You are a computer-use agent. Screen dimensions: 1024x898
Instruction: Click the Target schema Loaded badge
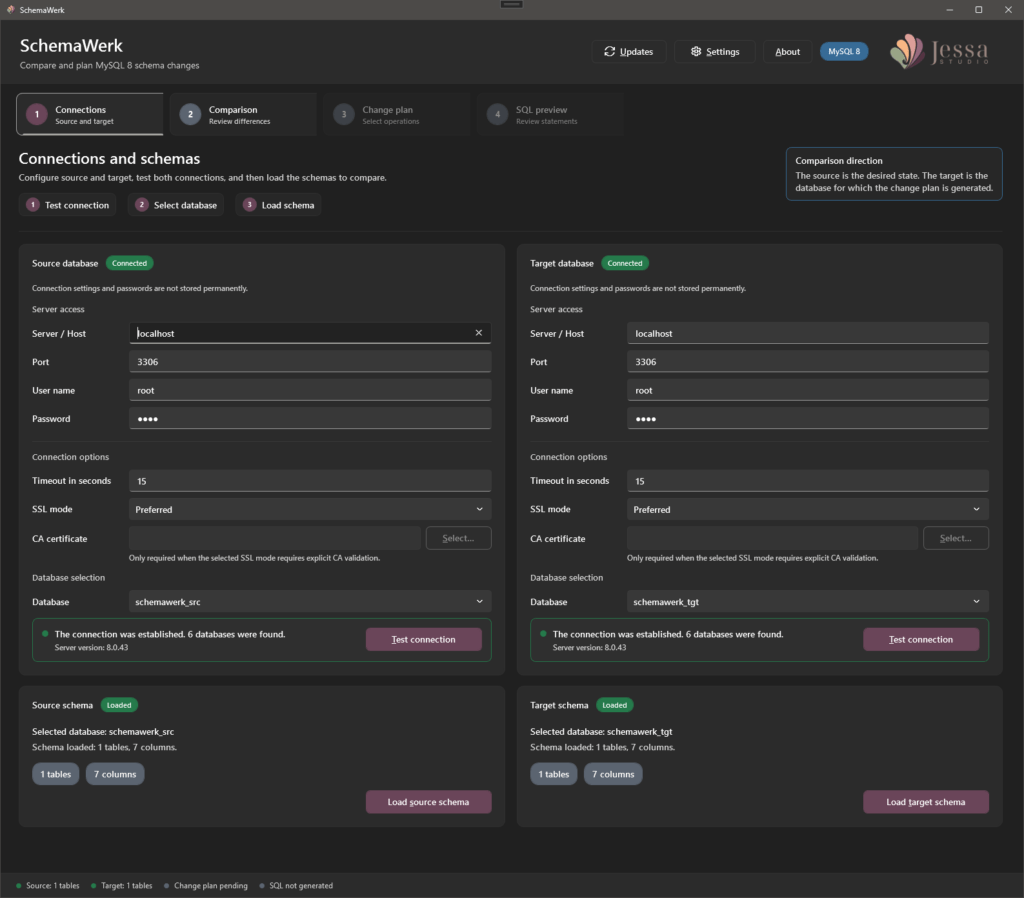[615, 705]
